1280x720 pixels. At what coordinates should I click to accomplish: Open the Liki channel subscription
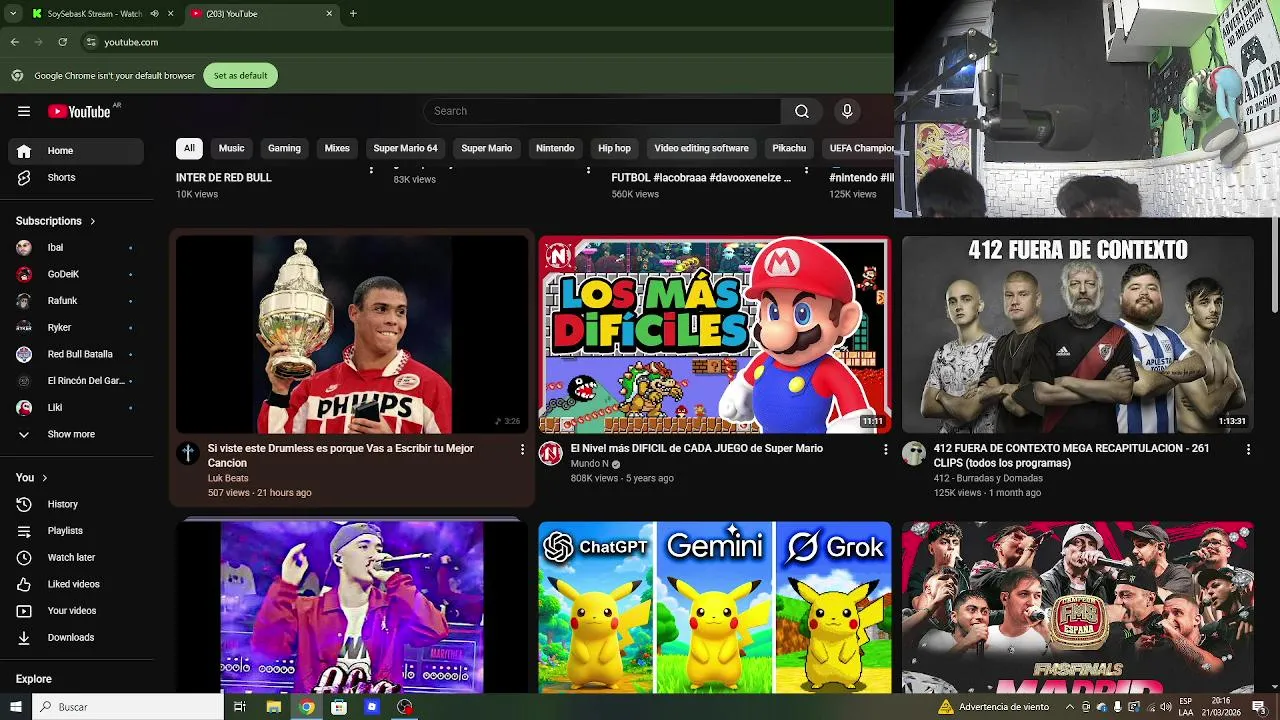(x=77, y=407)
